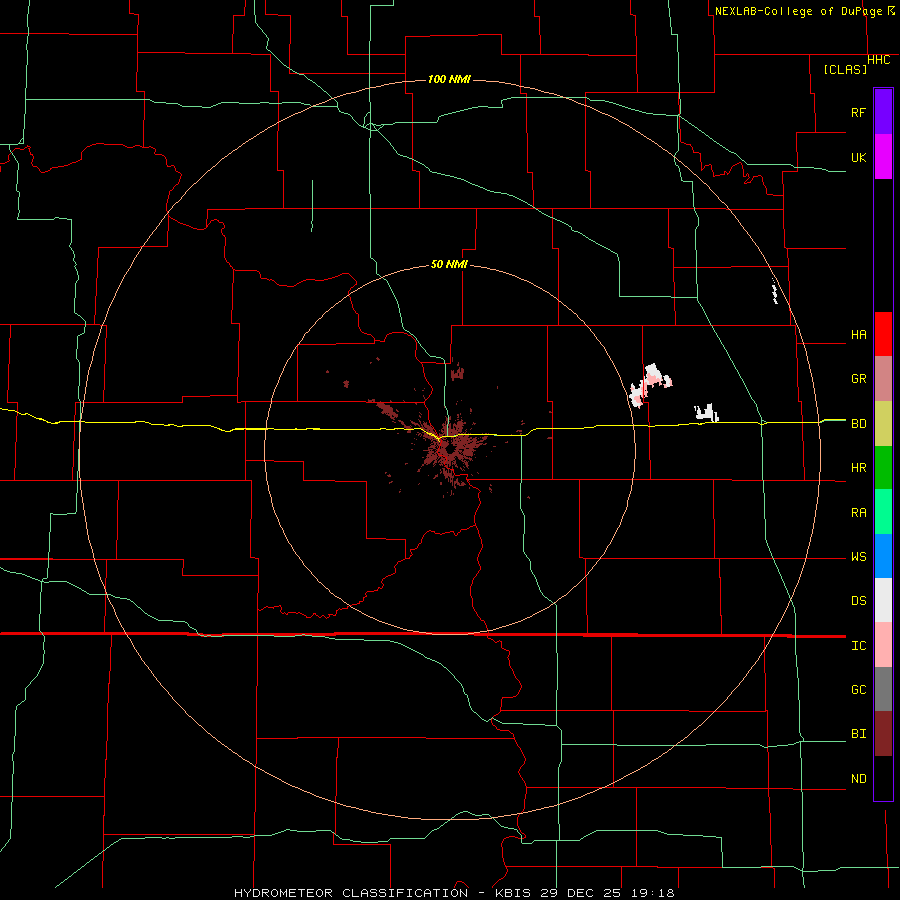900x900 pixels.
Task: Click the gray GC legend color swatch
Action: [x=883, y=689]
